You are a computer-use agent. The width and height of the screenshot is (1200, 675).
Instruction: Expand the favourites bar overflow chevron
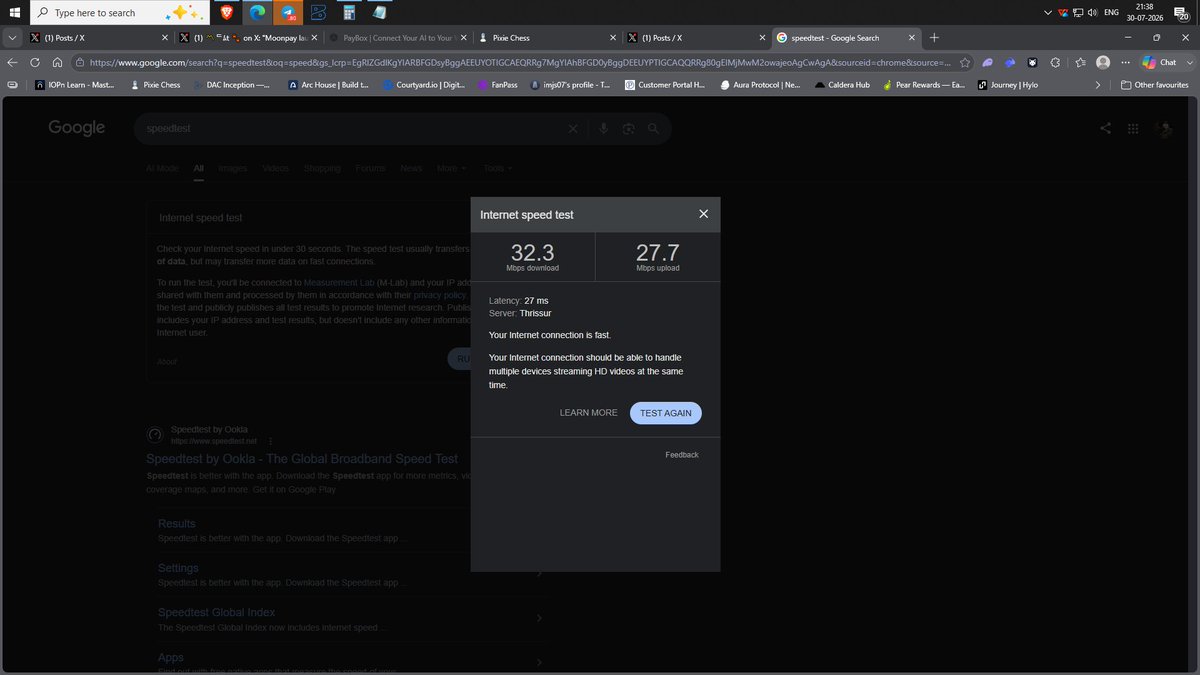click(x=1099, y=85)
